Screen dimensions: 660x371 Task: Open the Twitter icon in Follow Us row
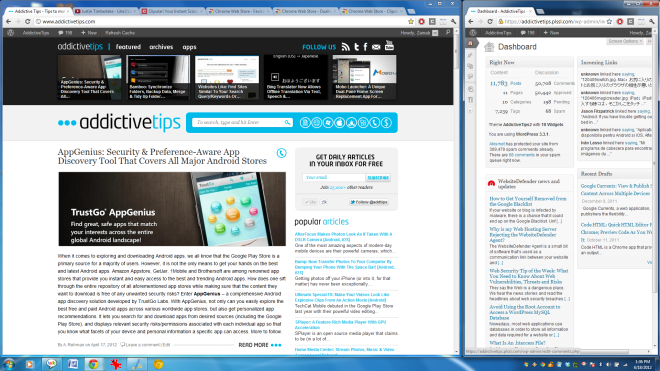(357, 47)
